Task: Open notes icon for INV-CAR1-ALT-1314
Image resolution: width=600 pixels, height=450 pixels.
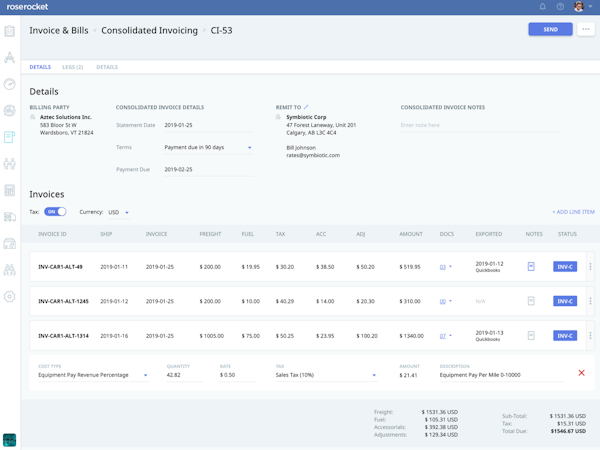Action: [x=531, y=336]
